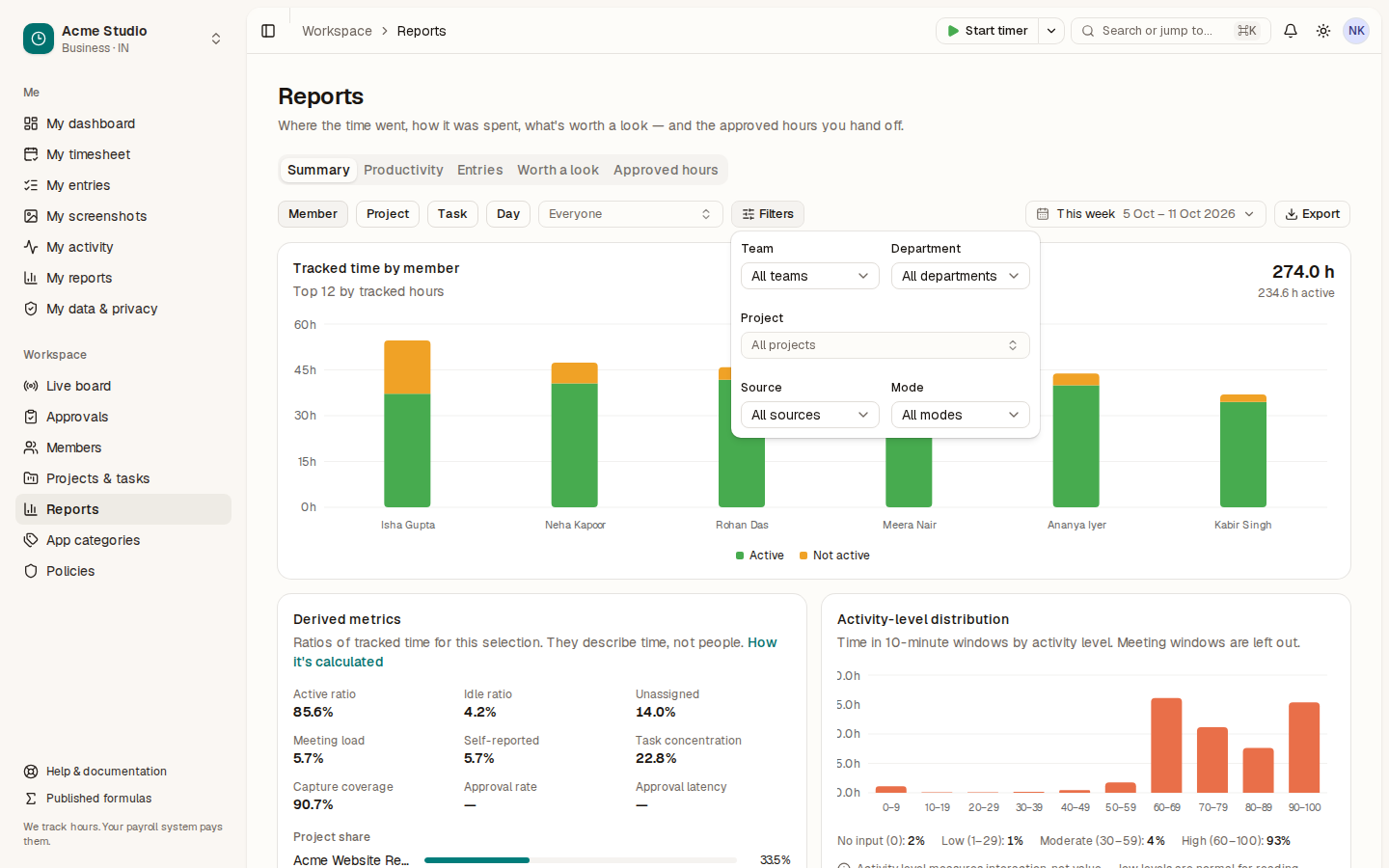Open the Policies page
This screenshot has height=868, width=1389.
click(x=123, y=571)
